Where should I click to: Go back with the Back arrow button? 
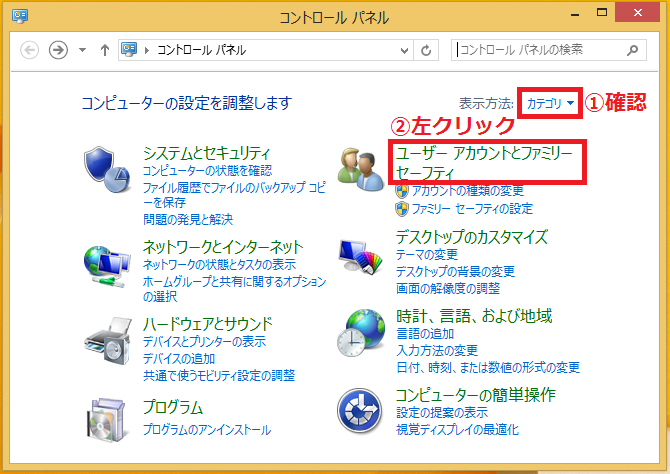(x=29, y=50)
